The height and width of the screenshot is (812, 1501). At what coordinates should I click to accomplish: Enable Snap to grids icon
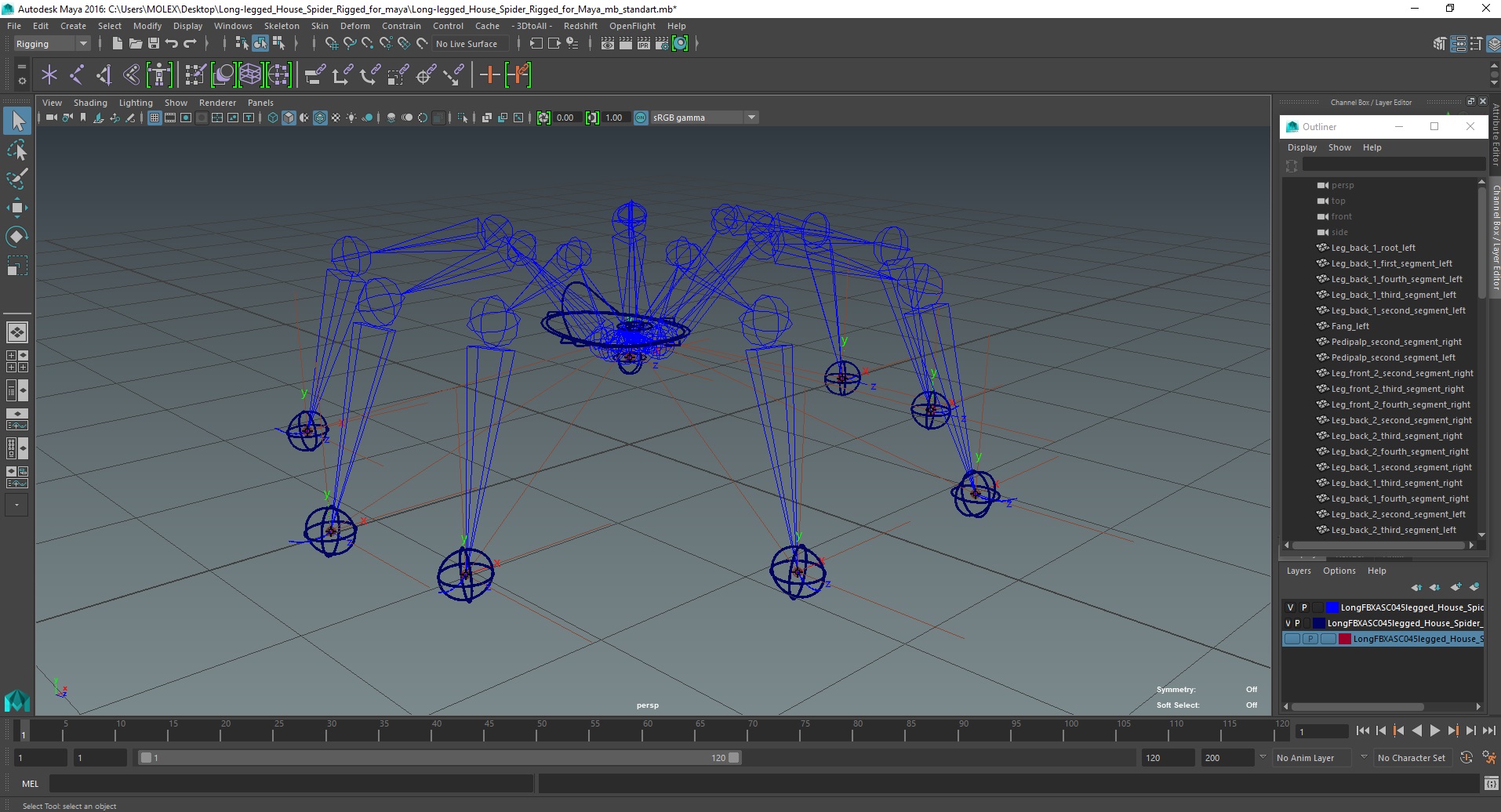[332, 44]
